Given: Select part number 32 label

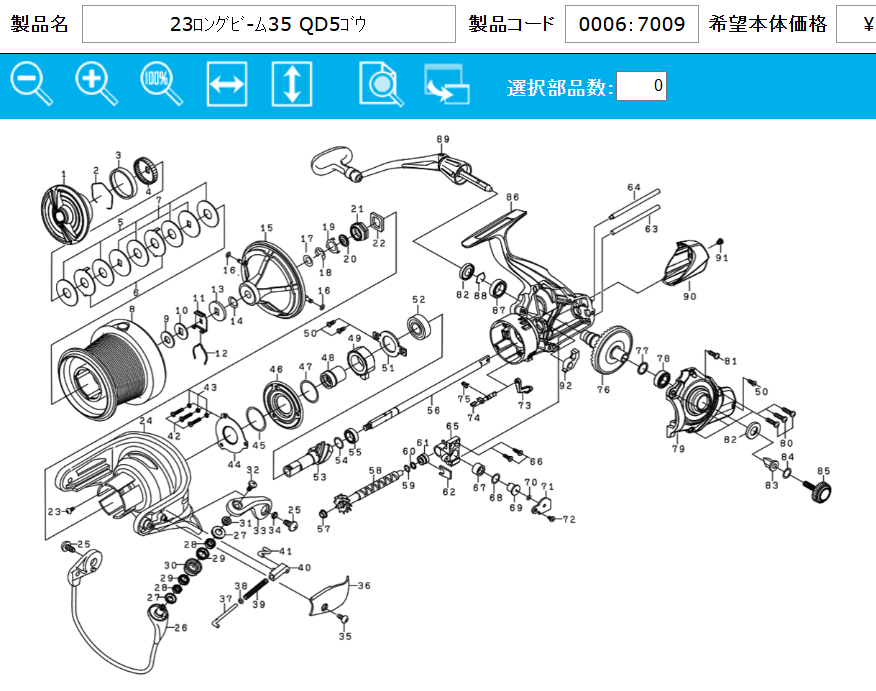Looking at the screenshot, I should pyautogui.click(x=253, y=470).
